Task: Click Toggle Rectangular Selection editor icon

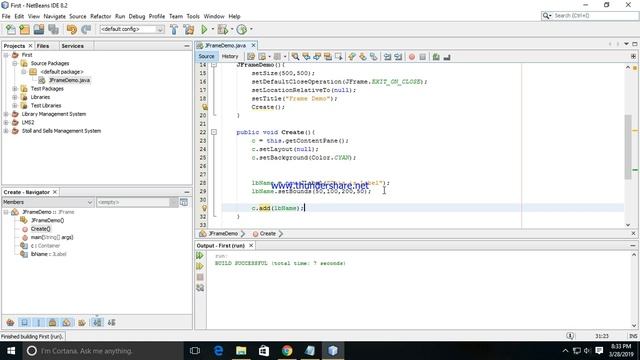Action: (x=338, y=57)
